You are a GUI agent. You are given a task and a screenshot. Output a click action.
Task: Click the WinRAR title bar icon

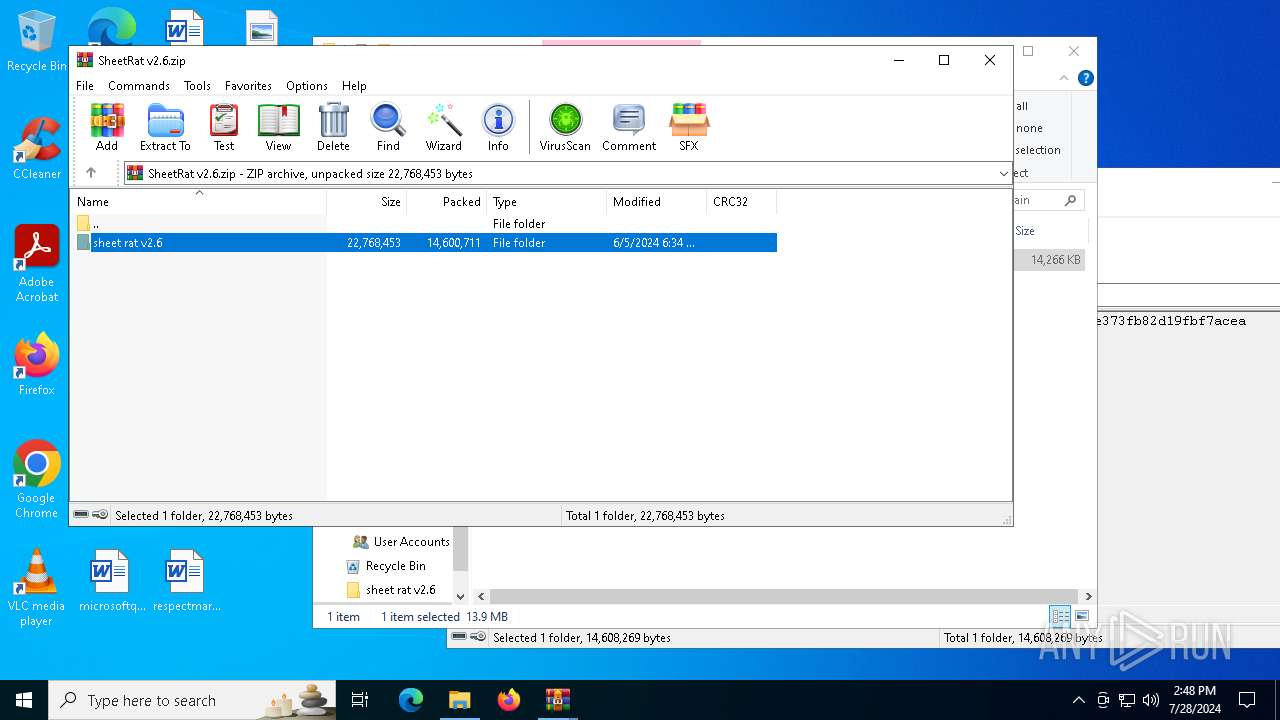coord(85,60)
